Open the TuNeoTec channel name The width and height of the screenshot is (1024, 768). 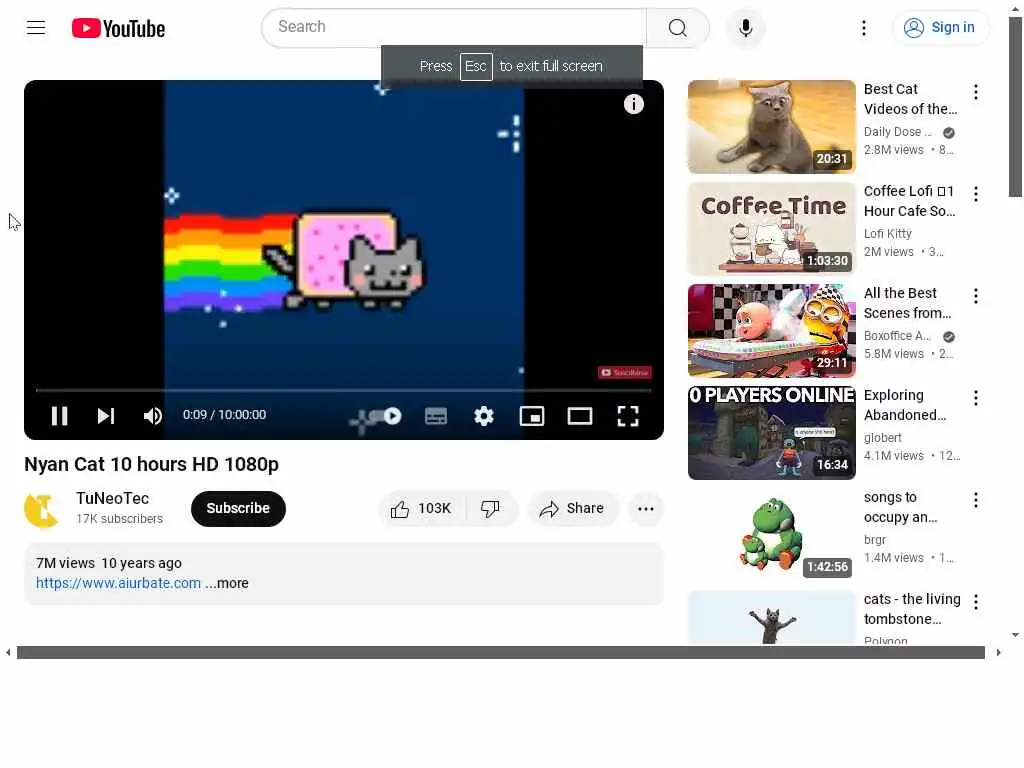point(112,498)
